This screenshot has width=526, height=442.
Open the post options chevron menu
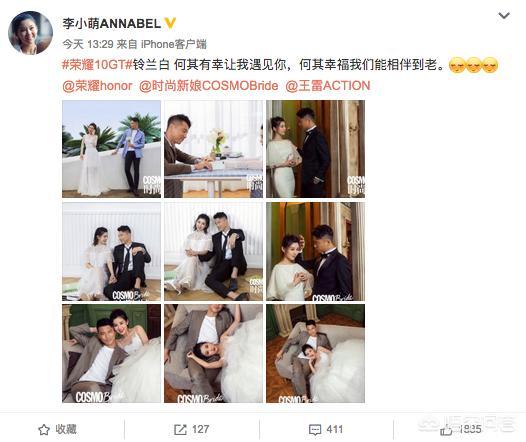pyautogui.click(x=504, y=16)
